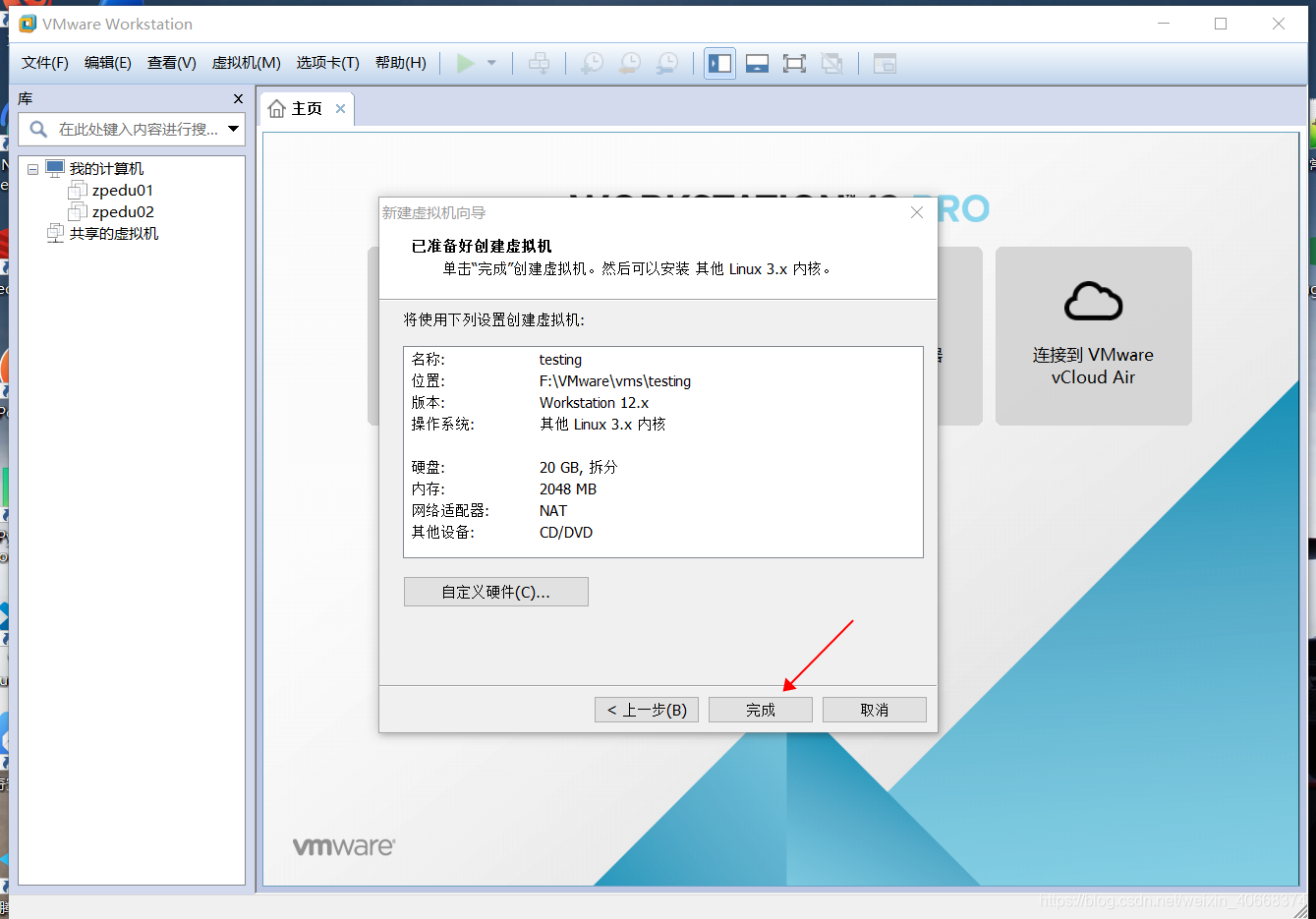Click the Workstation 12.x version value
This screenshot has height=919, width=1316.
pos(595,403)
